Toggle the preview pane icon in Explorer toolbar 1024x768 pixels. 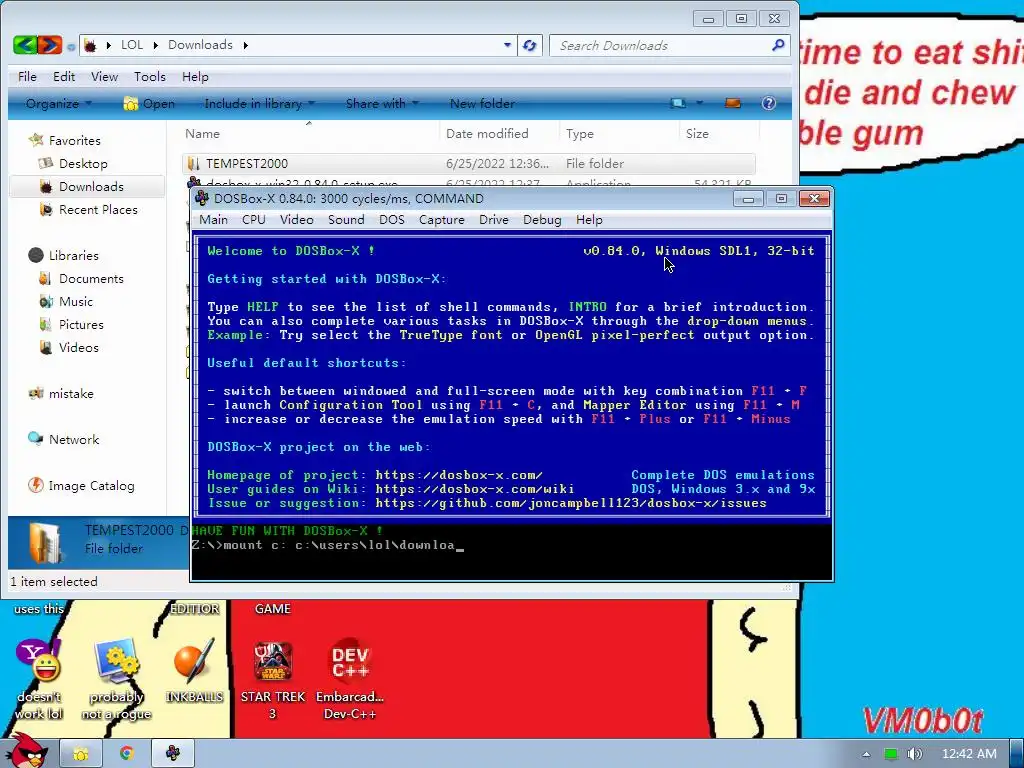click(733, 103)
